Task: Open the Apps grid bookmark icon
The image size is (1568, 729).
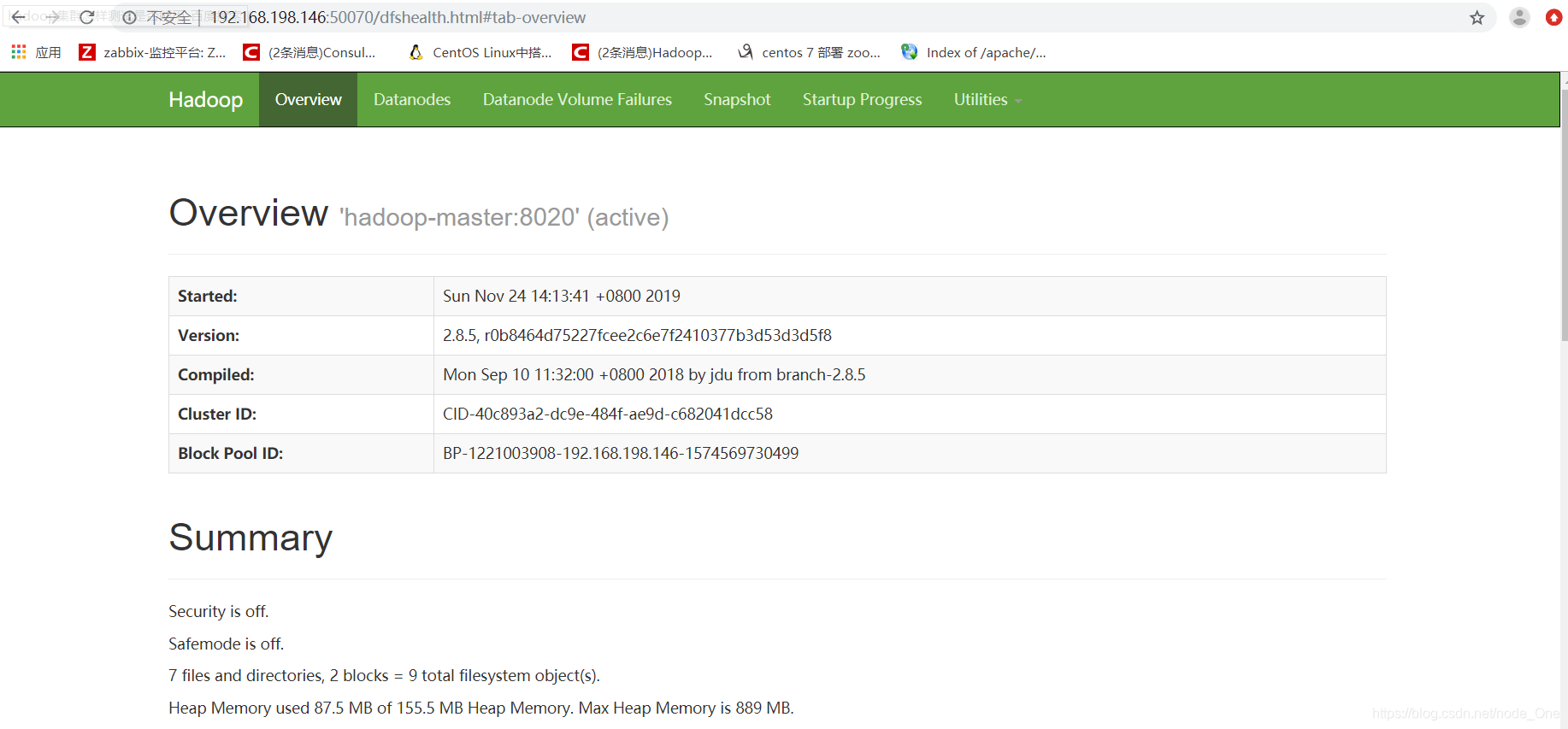Action: (x=19, y=52)
